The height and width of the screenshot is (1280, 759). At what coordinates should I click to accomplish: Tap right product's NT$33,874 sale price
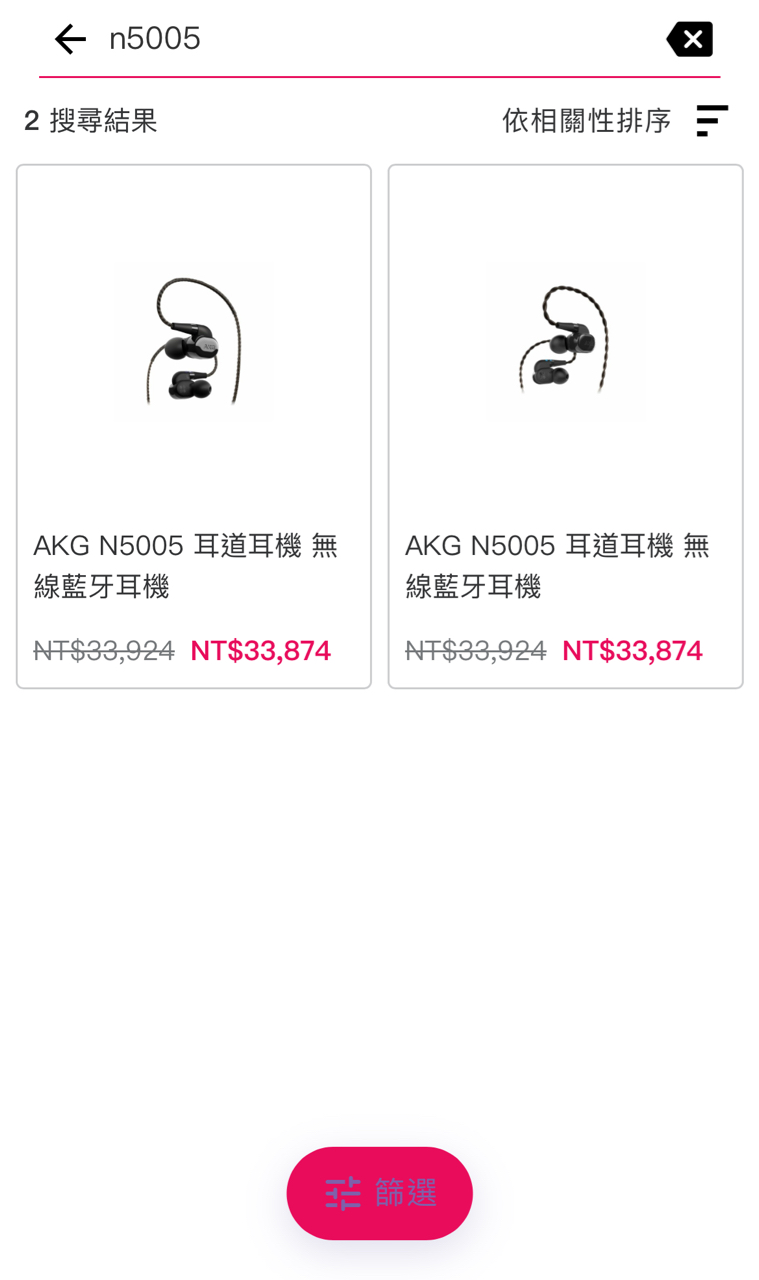pos(632,651)
